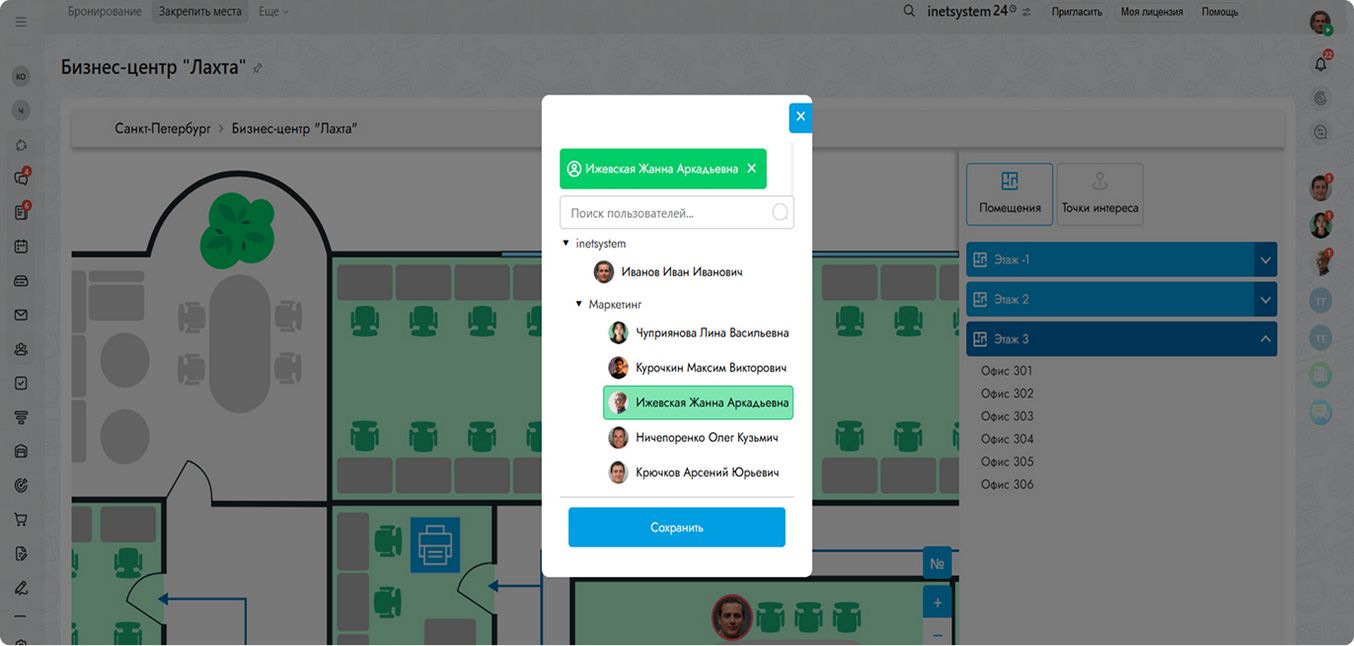Open the mail icon in left sidebar
This screenshot has height=646, width=1354.
[x=21, y=315]
